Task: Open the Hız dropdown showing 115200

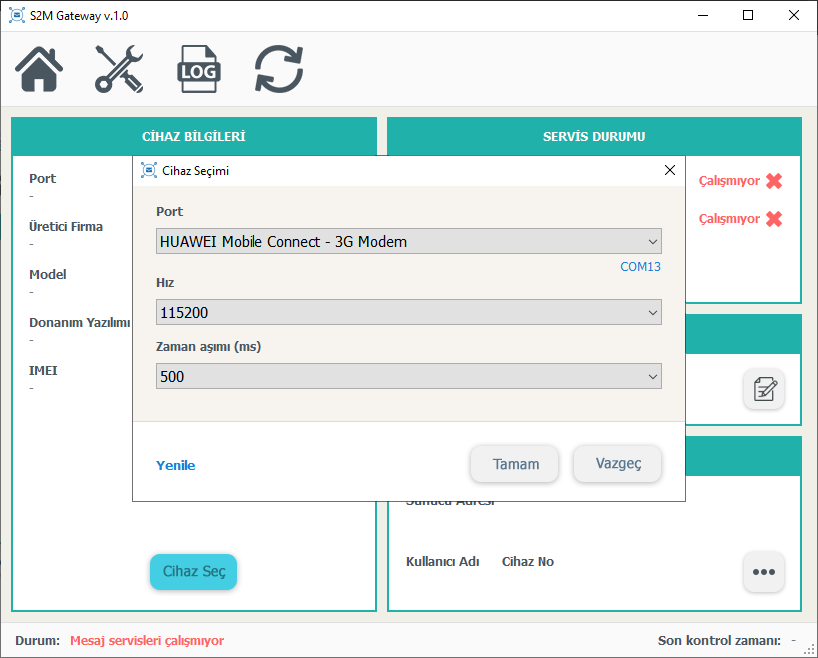Action: click(409, 313)
